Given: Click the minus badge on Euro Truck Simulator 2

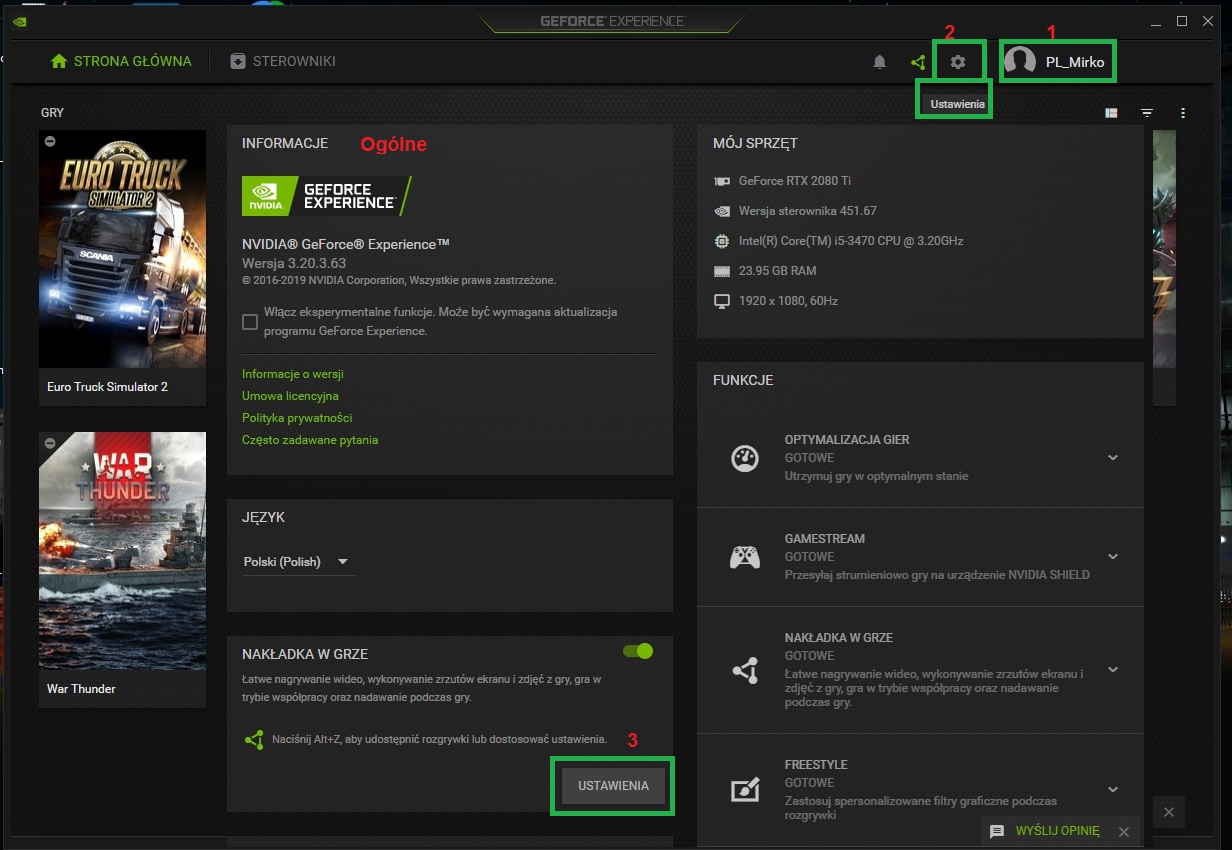Looking at the screenshot, I should tap(50, 141).
